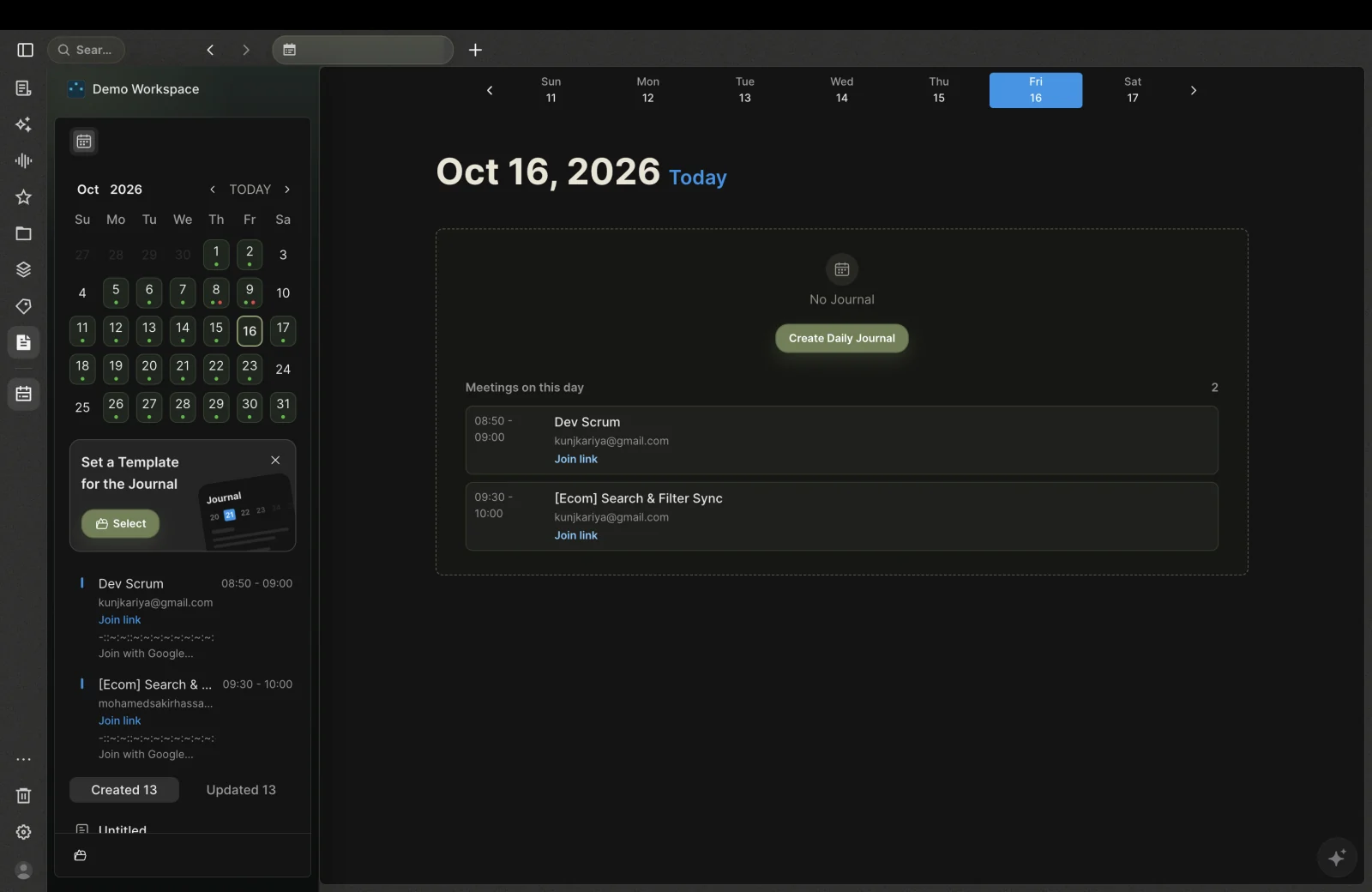Open Join link under Dev Scrum in main panel
Screen dimensions: 1372x892
point(576,459)
